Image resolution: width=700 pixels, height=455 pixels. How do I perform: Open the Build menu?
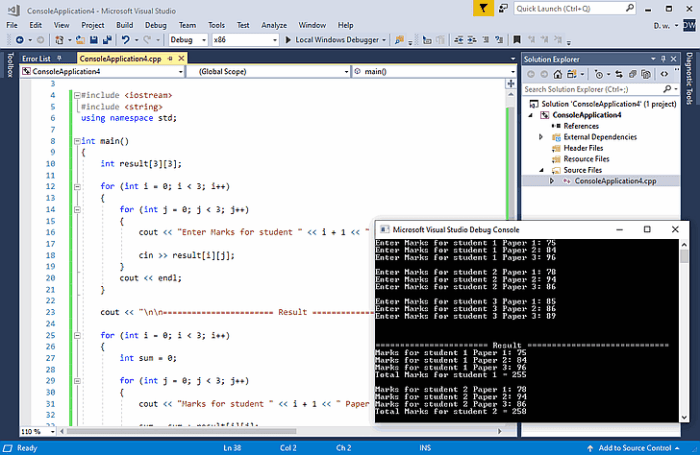pyautogui.click(x=123, y=24)
